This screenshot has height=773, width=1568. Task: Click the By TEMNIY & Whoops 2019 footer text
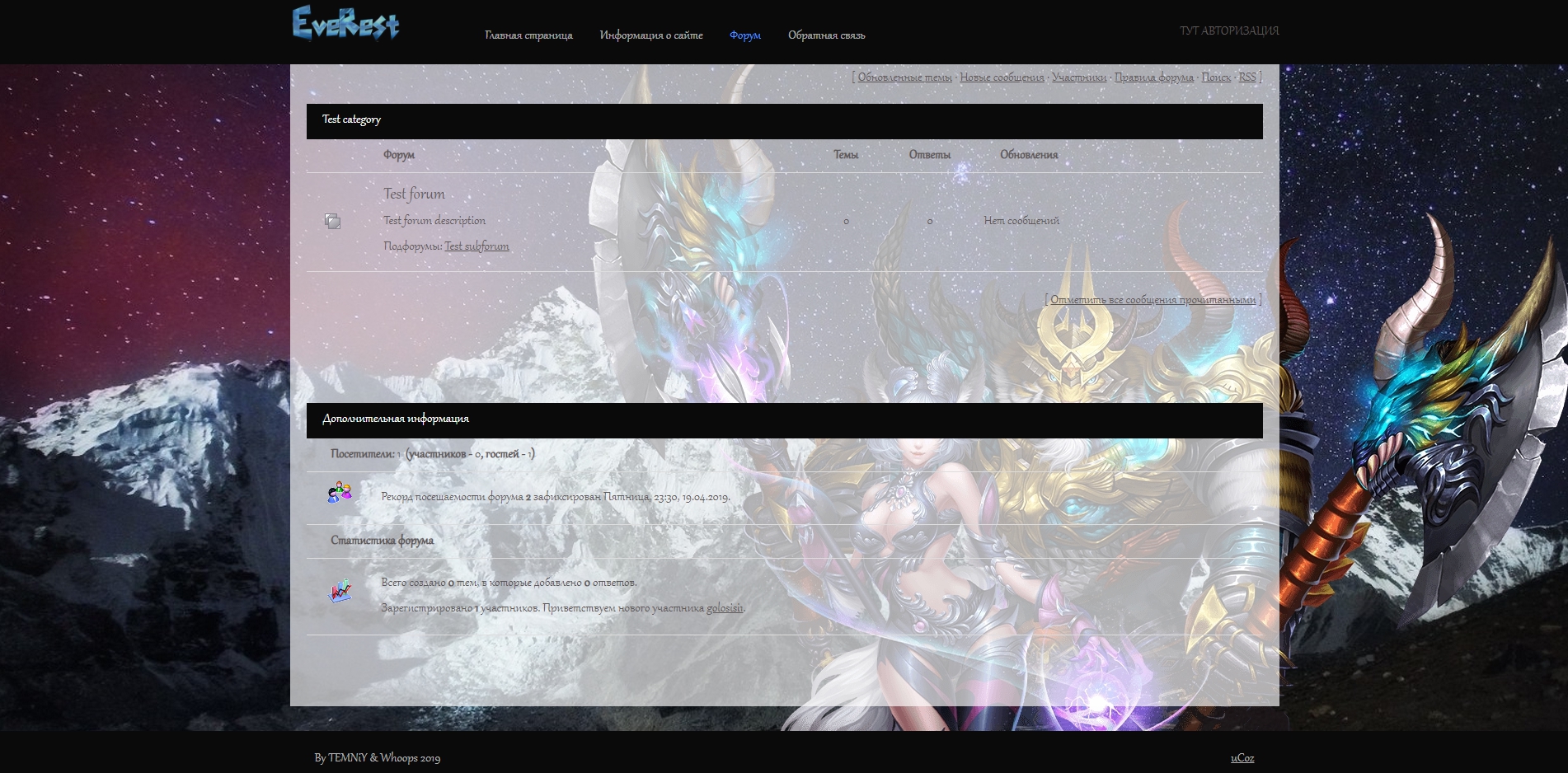[x=378, y=758]
